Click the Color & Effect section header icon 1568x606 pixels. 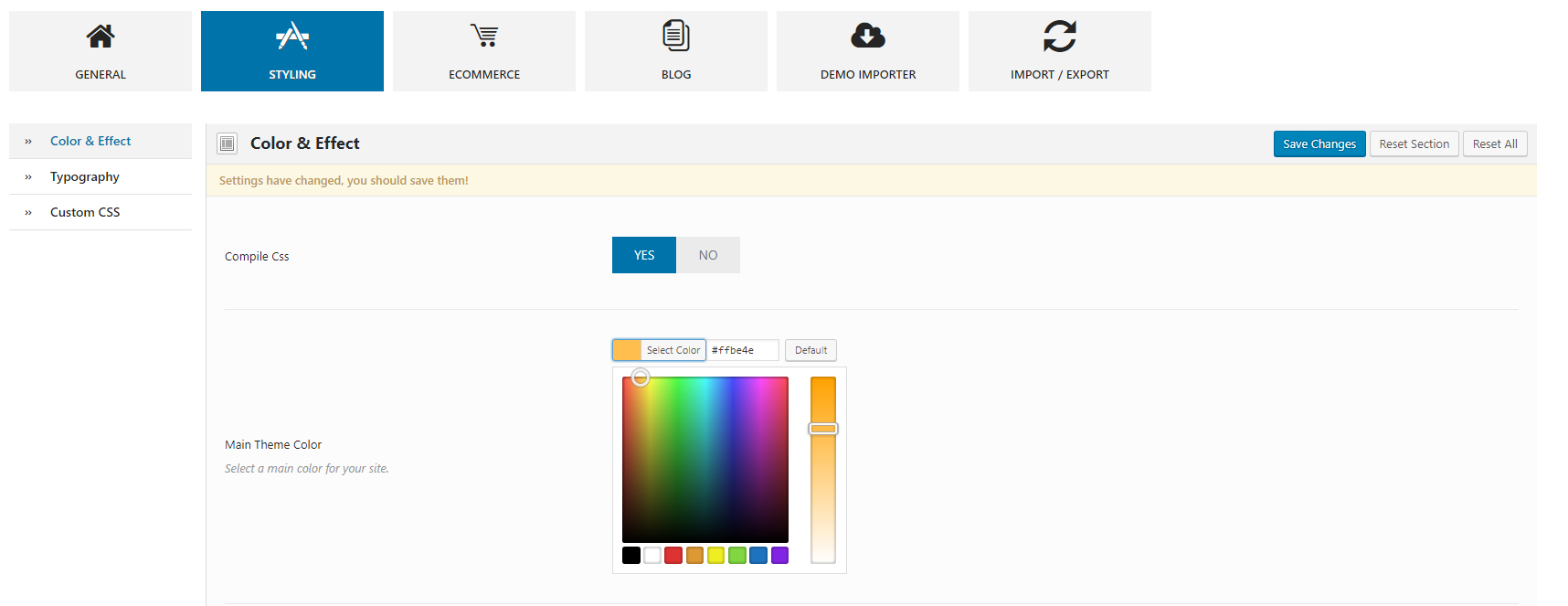(228, 144)
